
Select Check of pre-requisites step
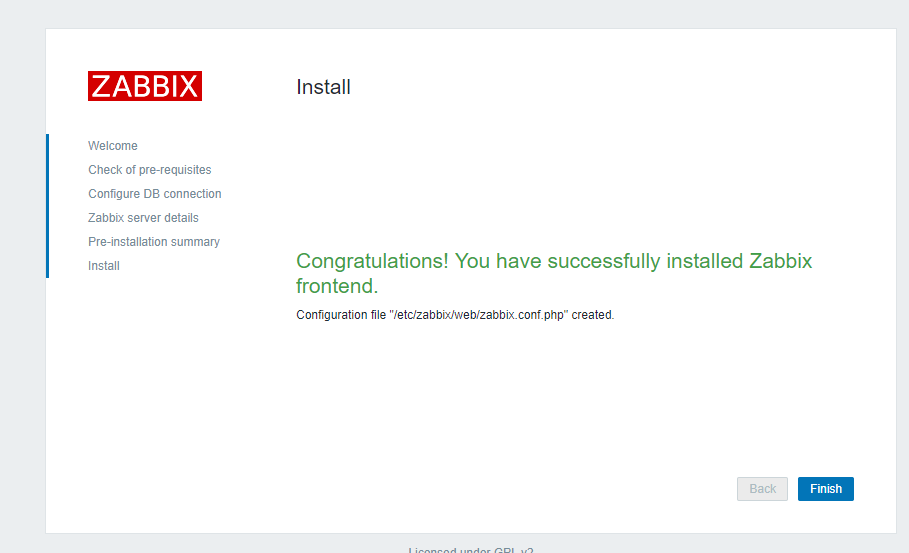tap(150, 170)
